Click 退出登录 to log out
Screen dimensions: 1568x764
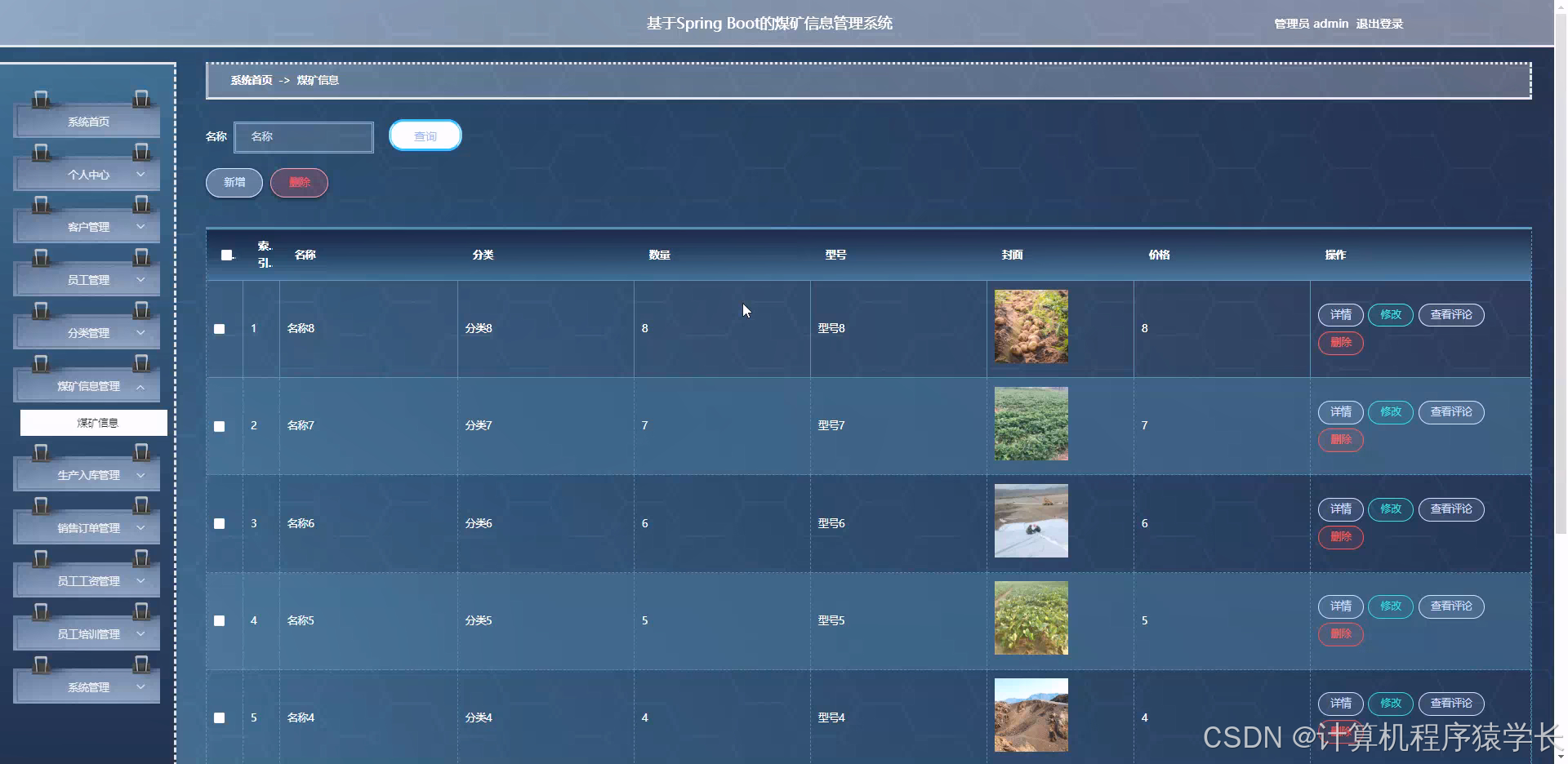1379,24
